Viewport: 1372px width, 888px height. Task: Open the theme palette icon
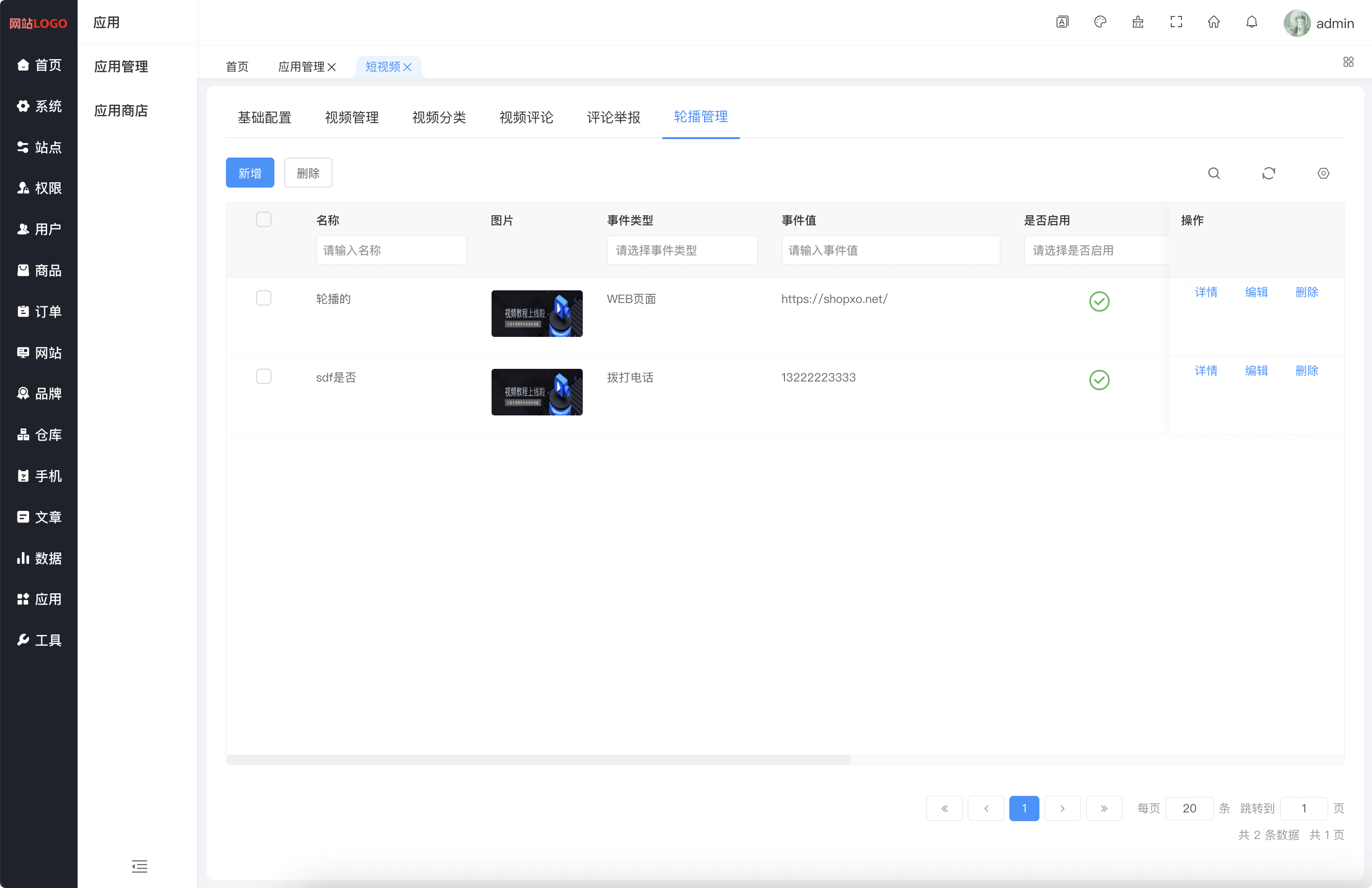(1100, 22)
